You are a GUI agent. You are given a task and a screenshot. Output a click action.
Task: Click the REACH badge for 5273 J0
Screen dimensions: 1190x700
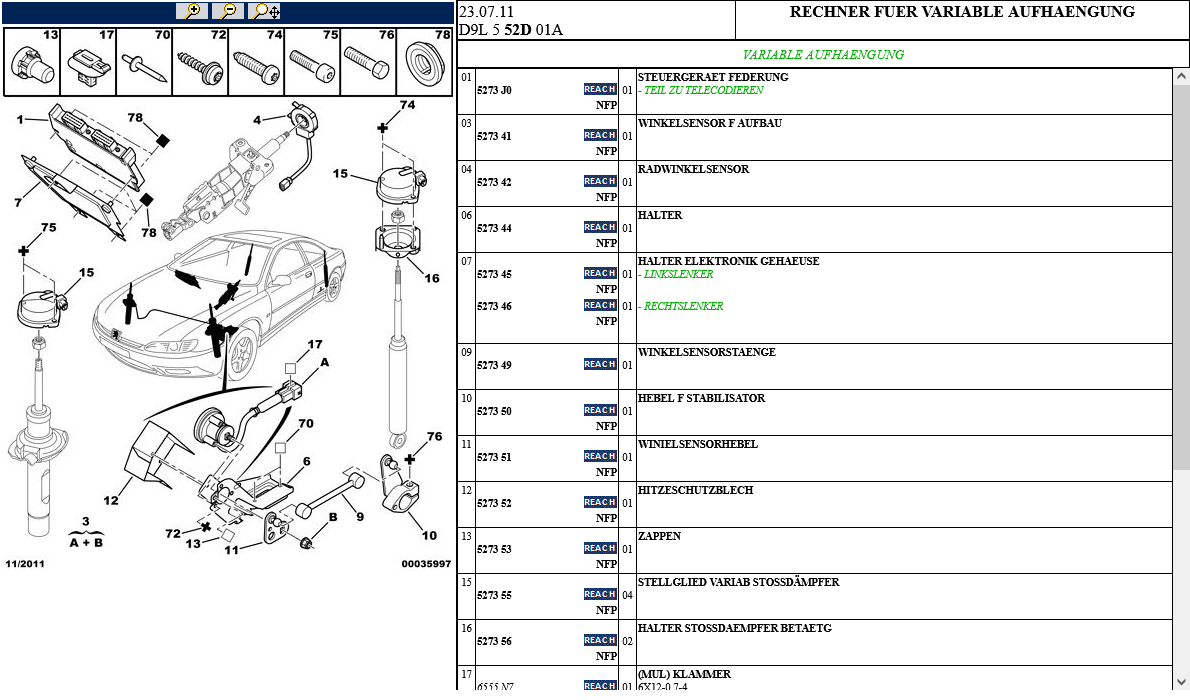click(600, 89)
